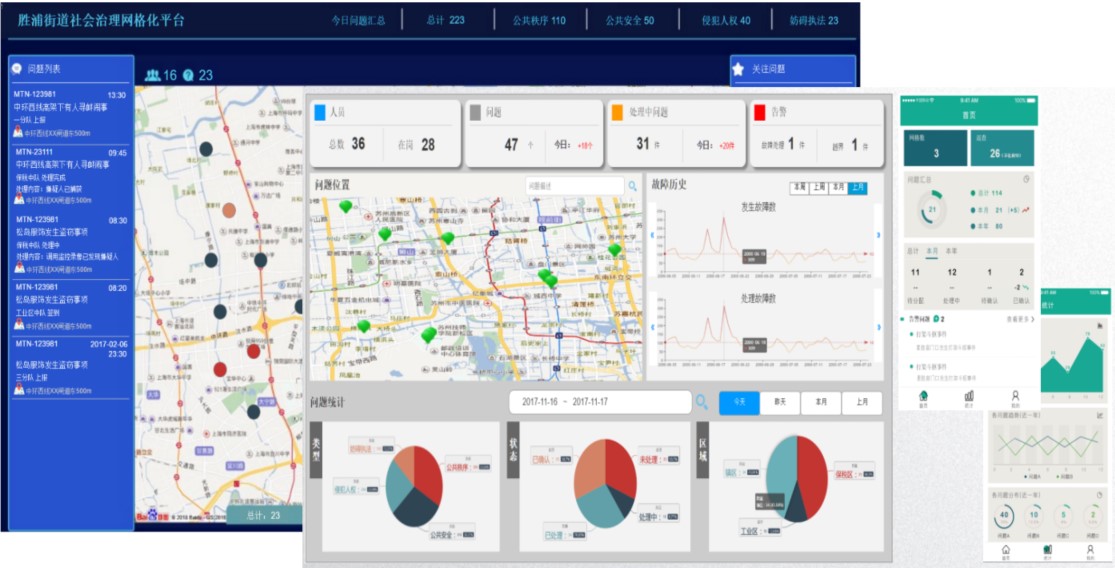Click the 总计:23 bar below platform map
The height and width of the screenshot is (568, 1115).
tap(264, 515)
